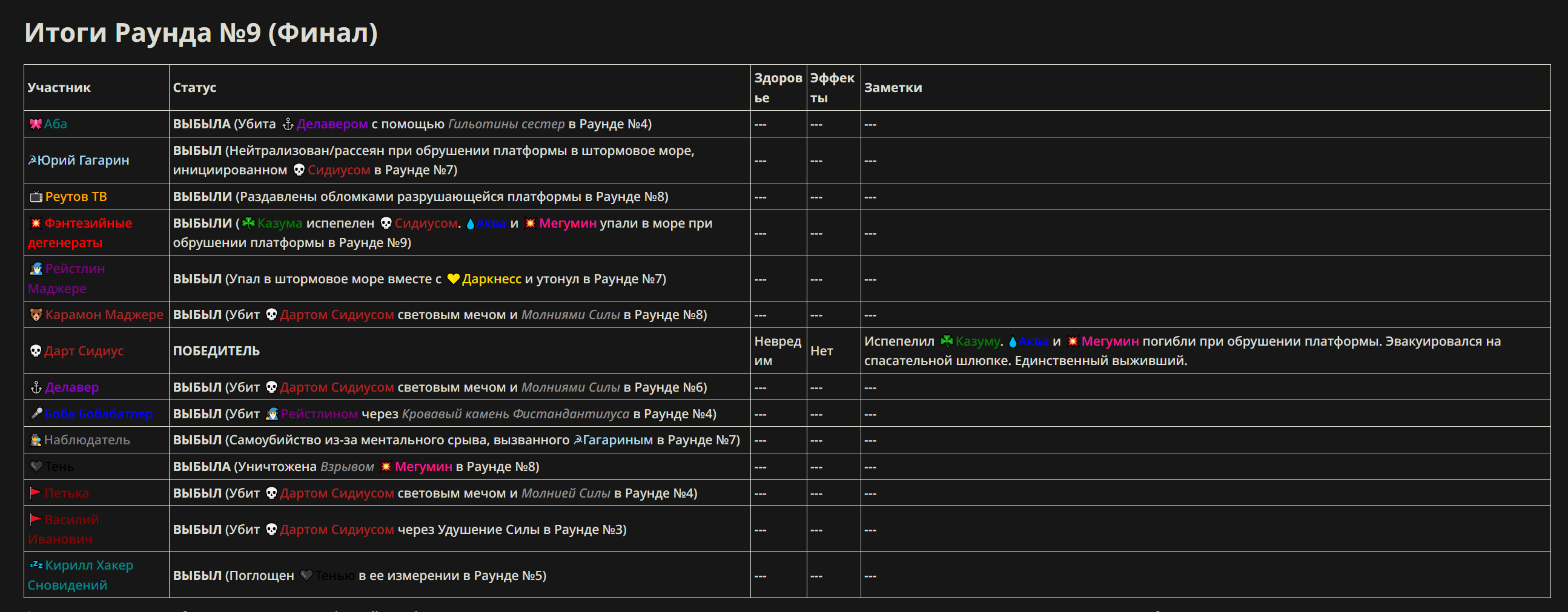
Task: Click 'ВЫБЫЛИ' in Реутов ТВ status
Action: click(202, 197)
